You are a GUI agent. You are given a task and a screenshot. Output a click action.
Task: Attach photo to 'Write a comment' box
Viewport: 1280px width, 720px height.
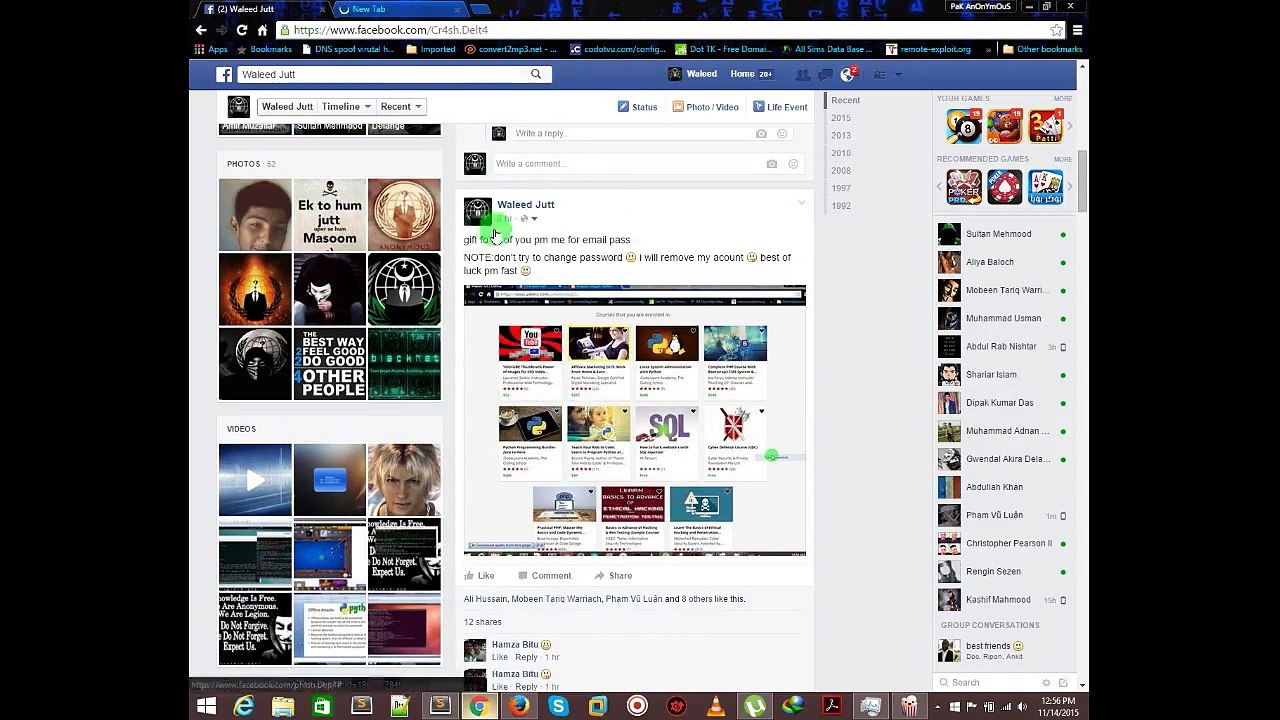click(x=772, y=164)
